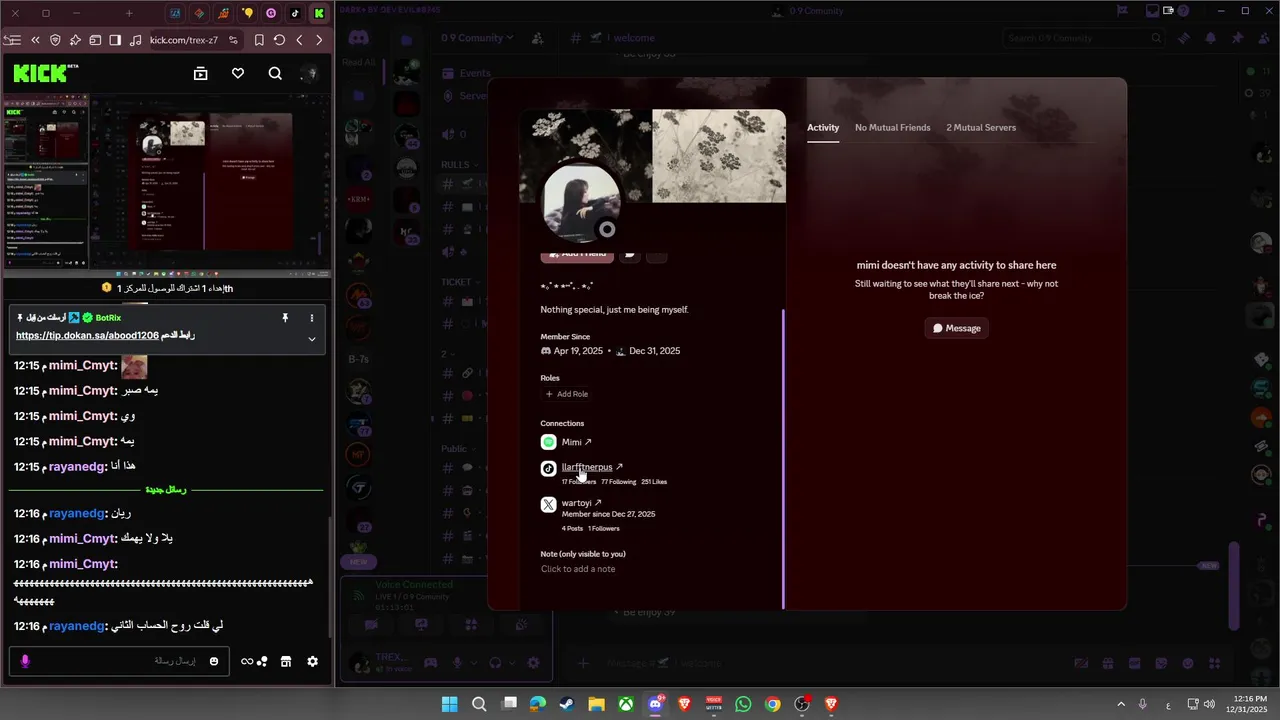Click Add Role in profile

[x=567, y=394]
